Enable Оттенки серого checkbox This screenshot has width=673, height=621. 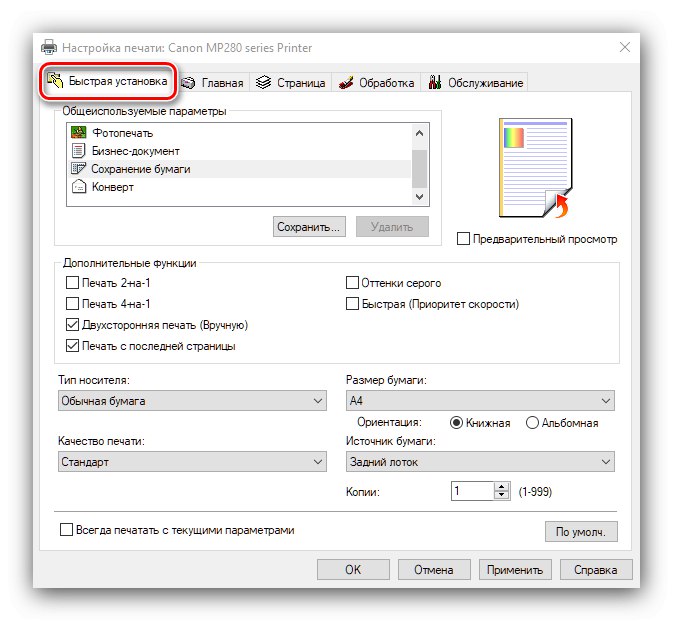coord(352,282)
